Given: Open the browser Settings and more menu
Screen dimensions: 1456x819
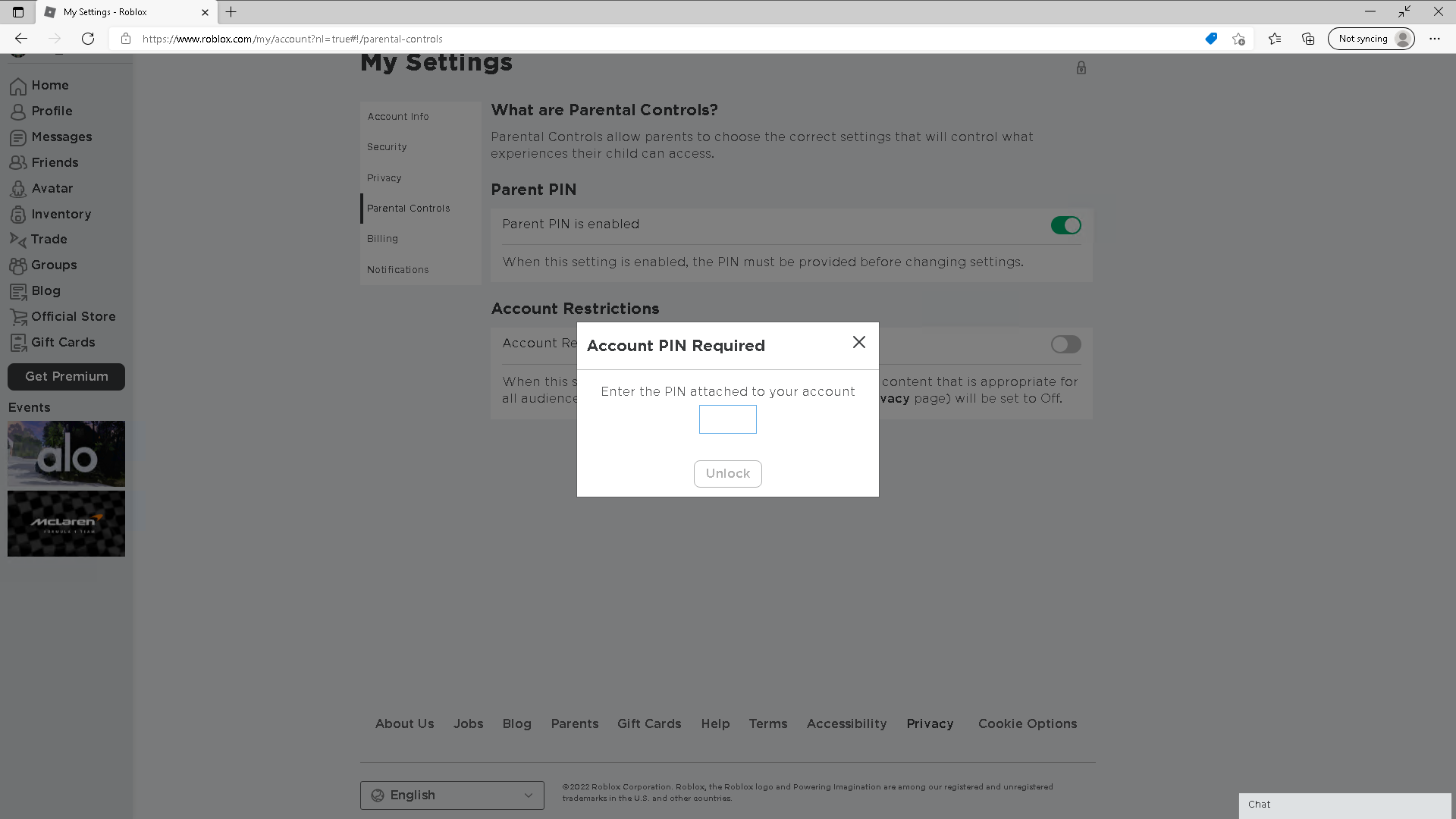Looking at the screenshot, I should pyautogui.click(x=1434, y=39).
